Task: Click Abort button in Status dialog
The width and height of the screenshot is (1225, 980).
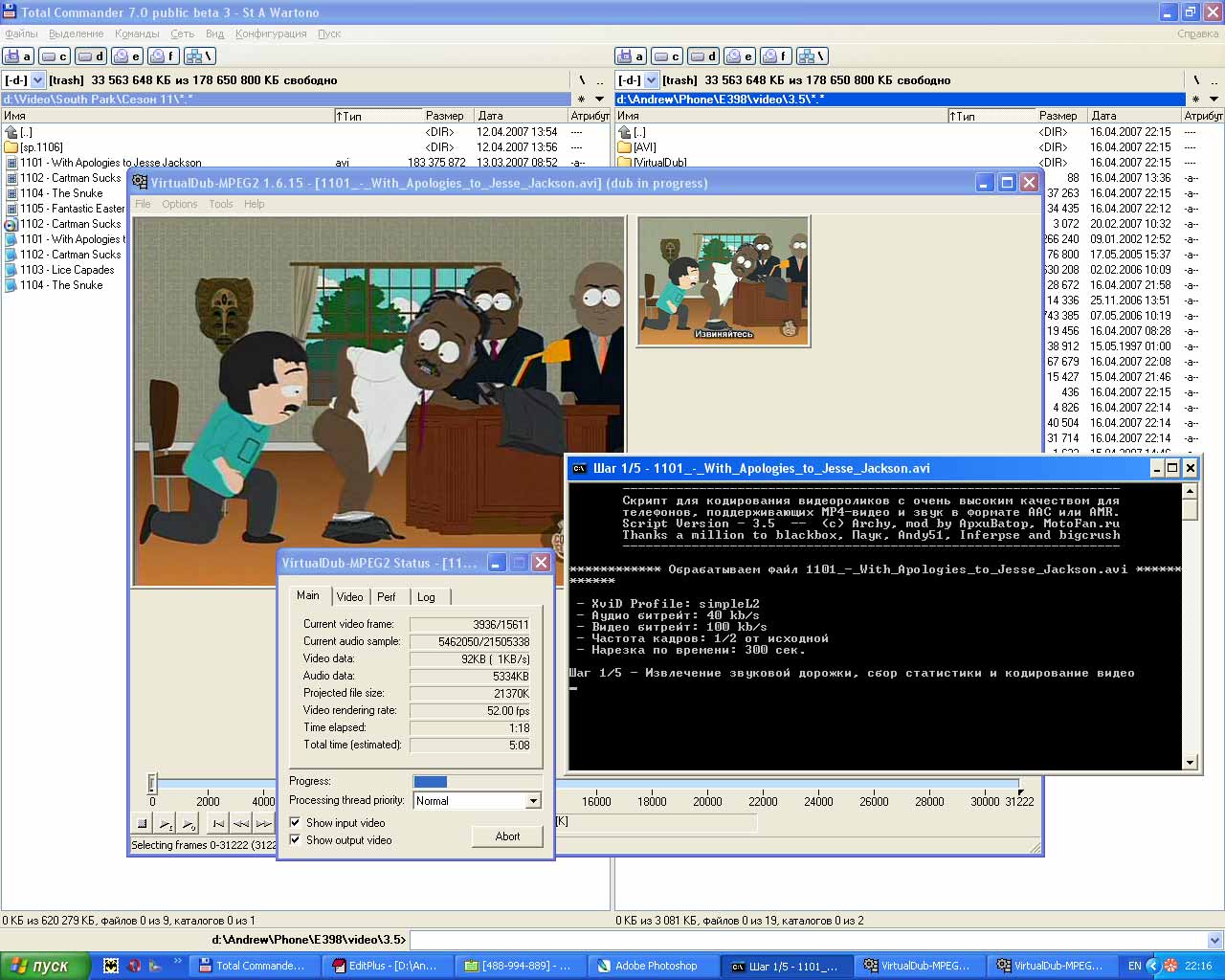Action: click(507, 836)
